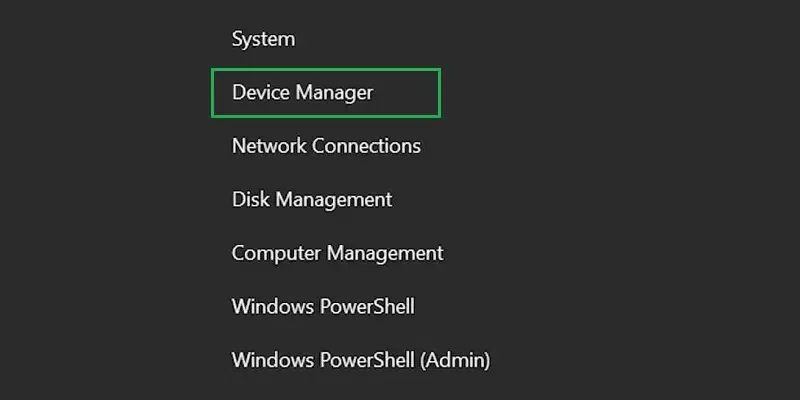The height and width of the screenshot is (400, 800).
Task: Select Network Connections below Device Manager
Action: click(326, 146)
